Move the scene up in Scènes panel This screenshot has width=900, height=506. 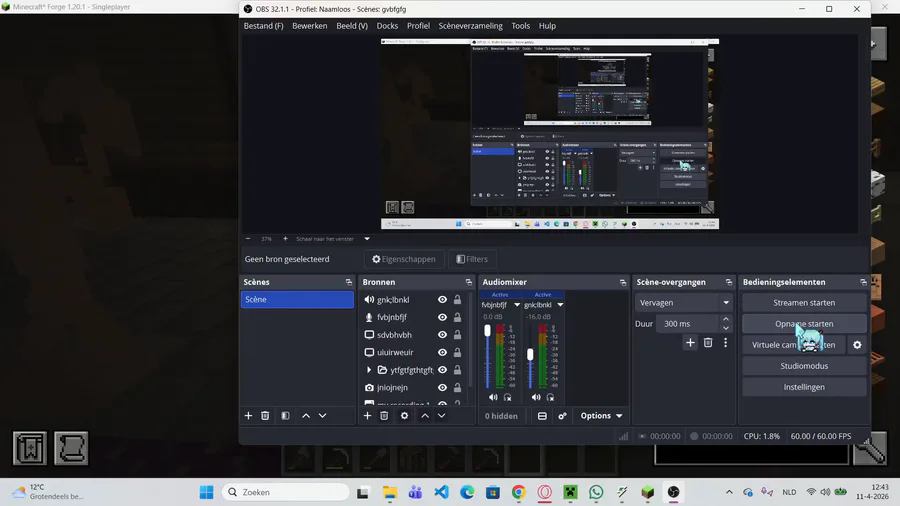point(306,415)
